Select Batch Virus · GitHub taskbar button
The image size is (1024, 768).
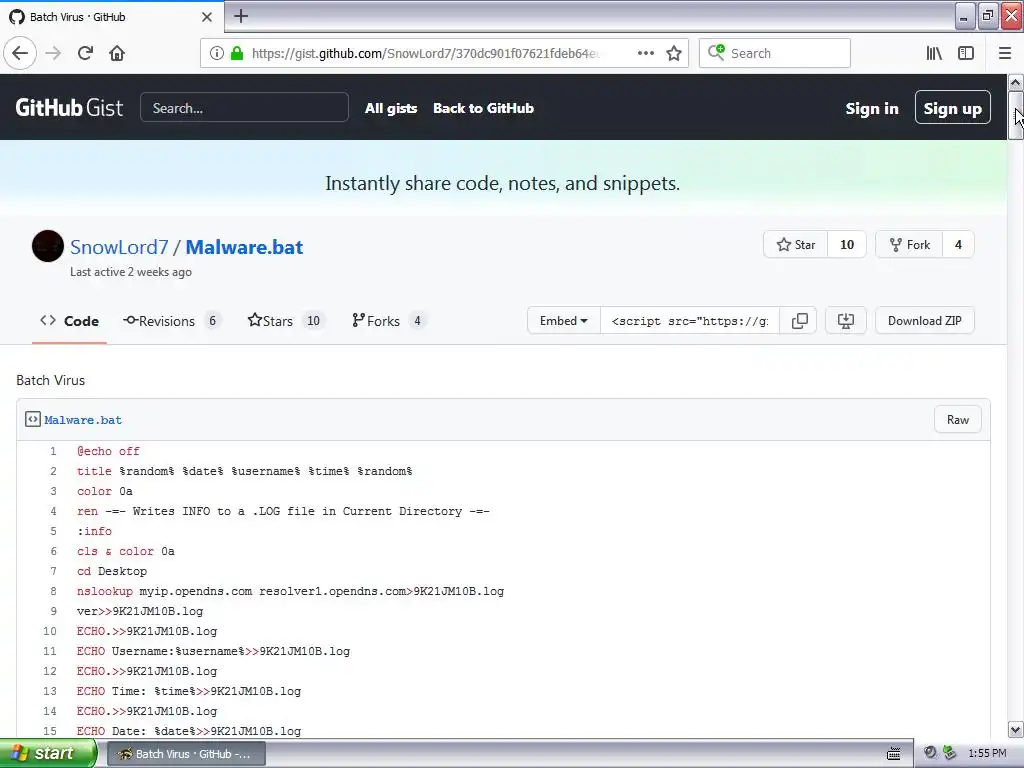pos(186,754)
